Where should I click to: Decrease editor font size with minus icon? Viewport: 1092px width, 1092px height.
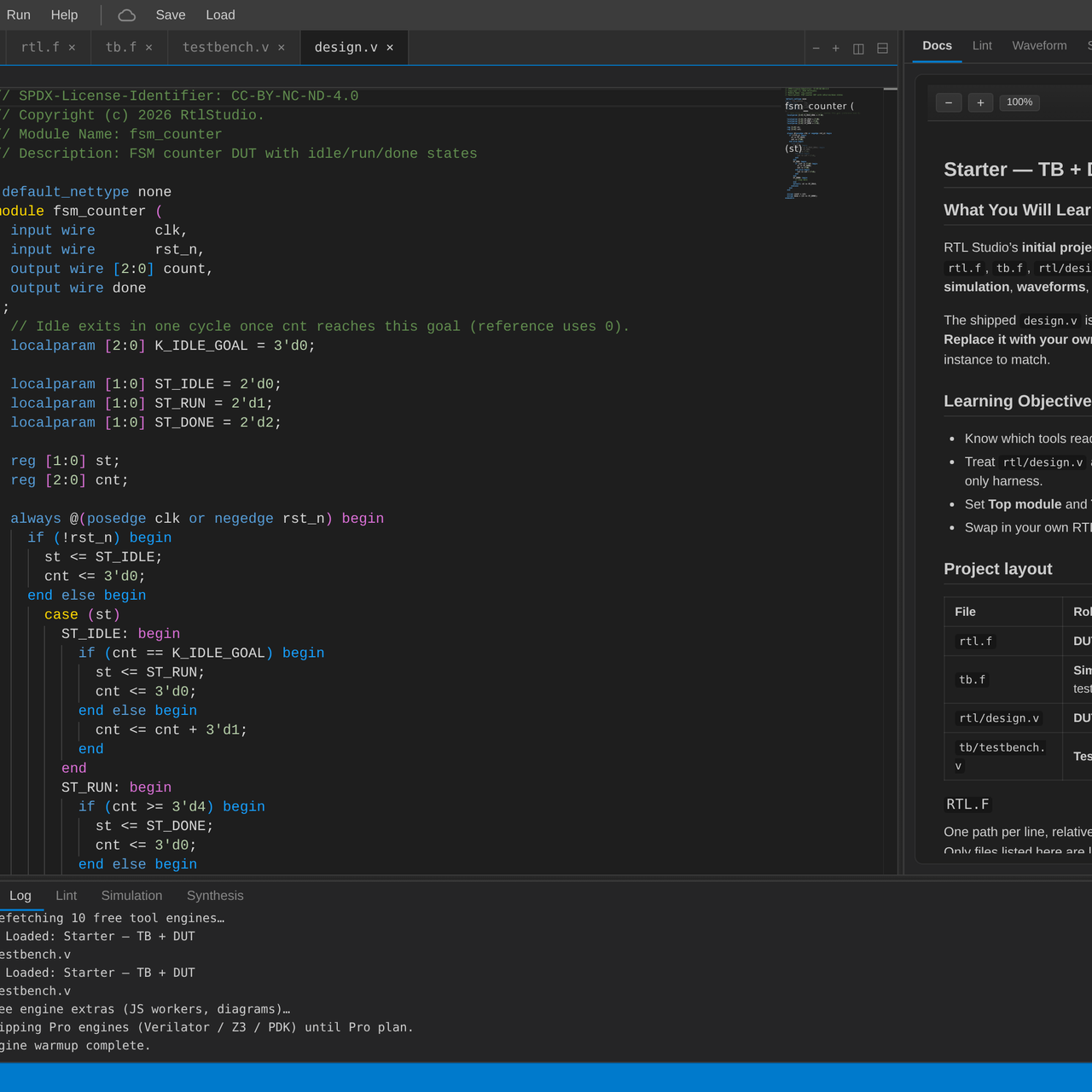click(x=816, y=49)
